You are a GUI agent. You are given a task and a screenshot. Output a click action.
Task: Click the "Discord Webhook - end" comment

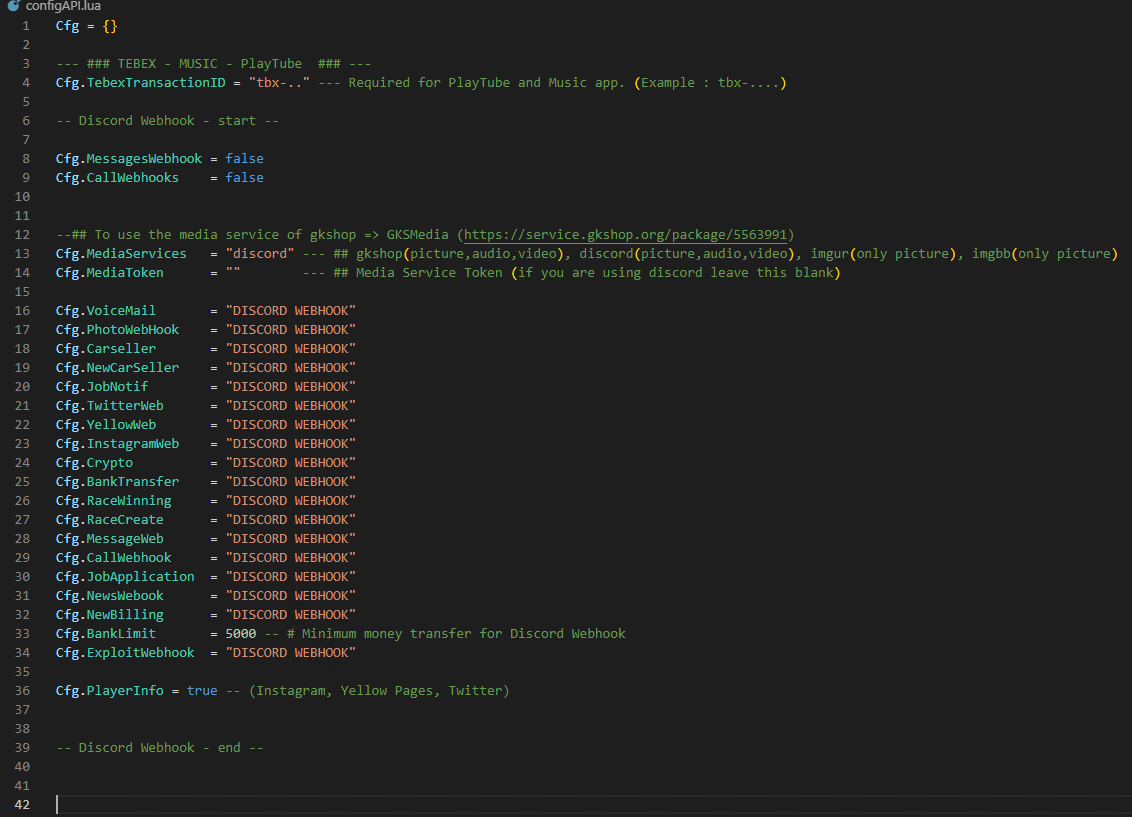click(x=159, y=747)
